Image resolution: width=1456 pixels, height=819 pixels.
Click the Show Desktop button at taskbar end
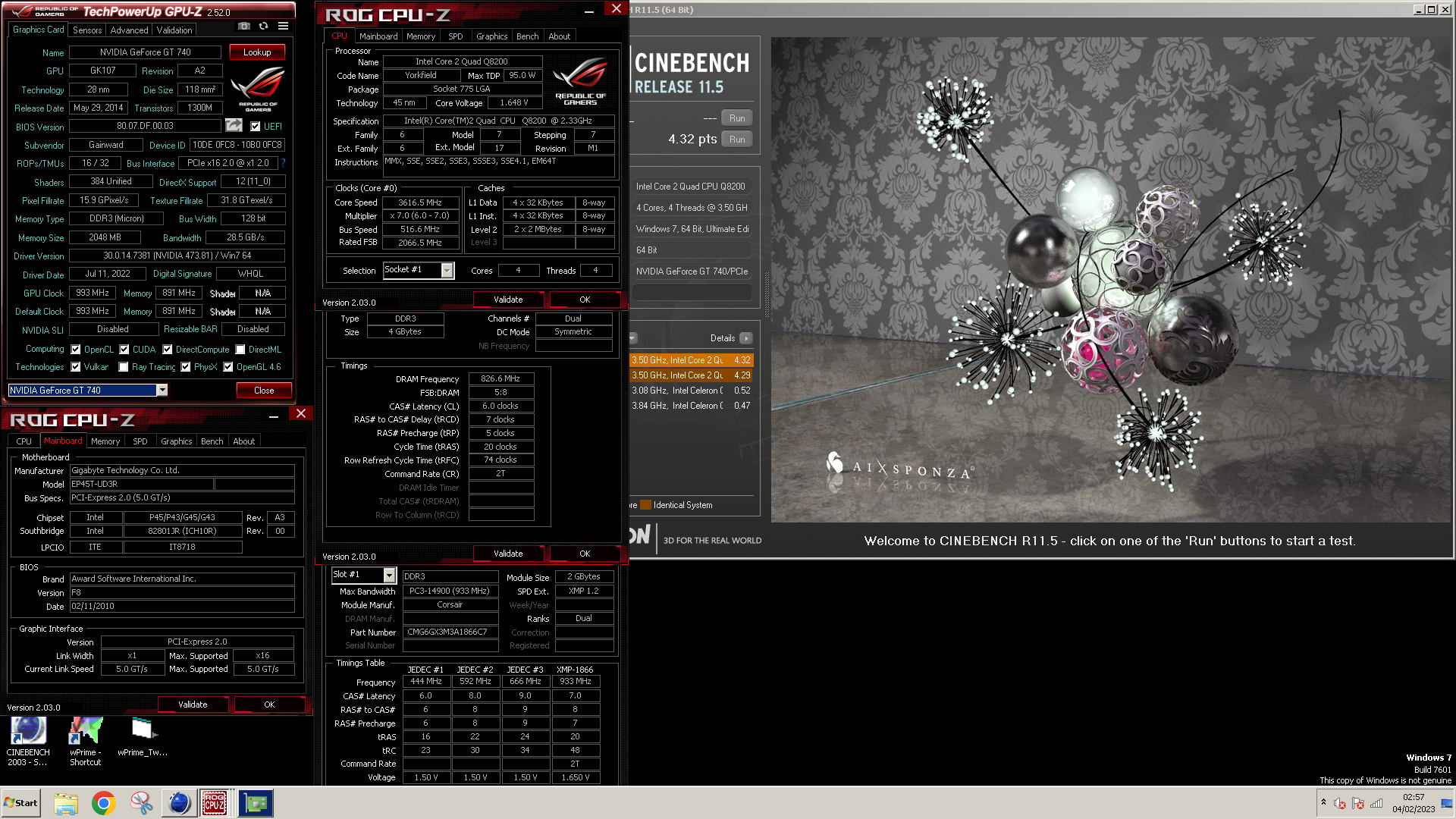click(1447, 803)
